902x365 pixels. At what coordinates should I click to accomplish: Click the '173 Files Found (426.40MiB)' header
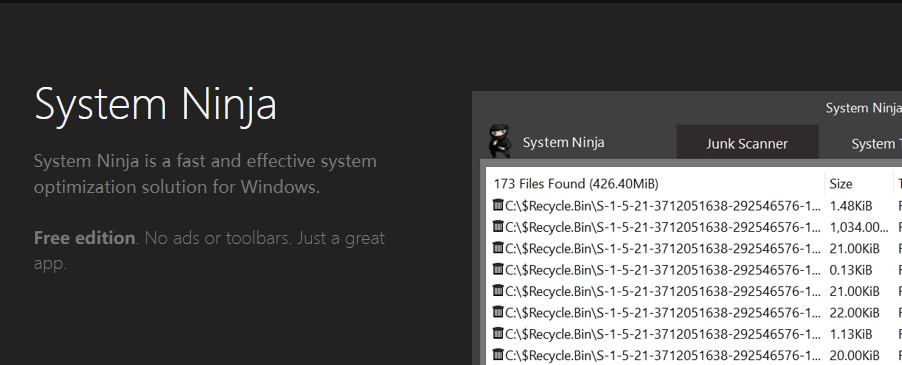pos(576,184)
